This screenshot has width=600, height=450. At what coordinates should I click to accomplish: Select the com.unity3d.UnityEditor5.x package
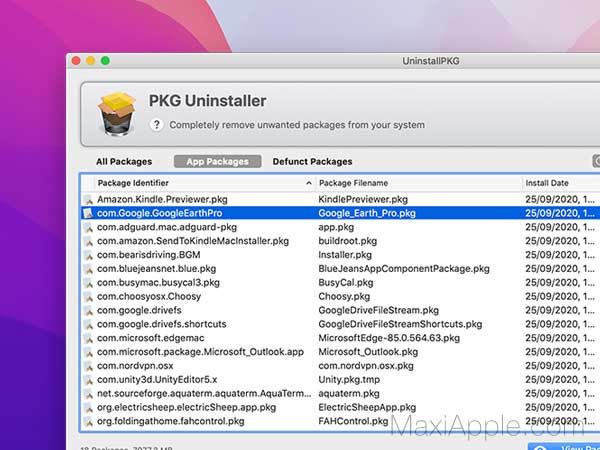pos(157,380)
